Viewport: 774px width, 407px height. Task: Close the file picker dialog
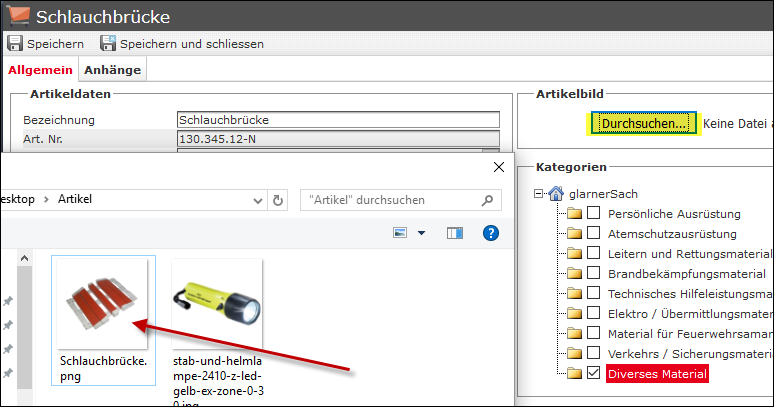click(499, 167)
